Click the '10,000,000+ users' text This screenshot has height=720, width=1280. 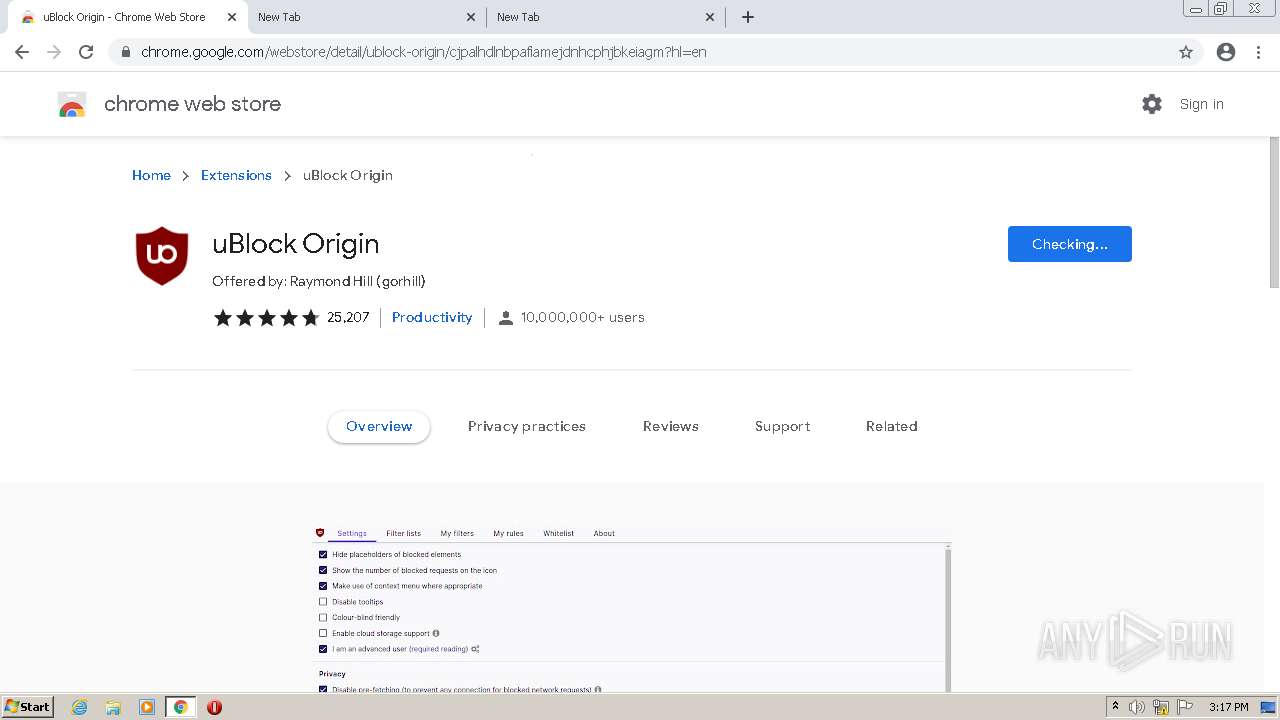583,317
